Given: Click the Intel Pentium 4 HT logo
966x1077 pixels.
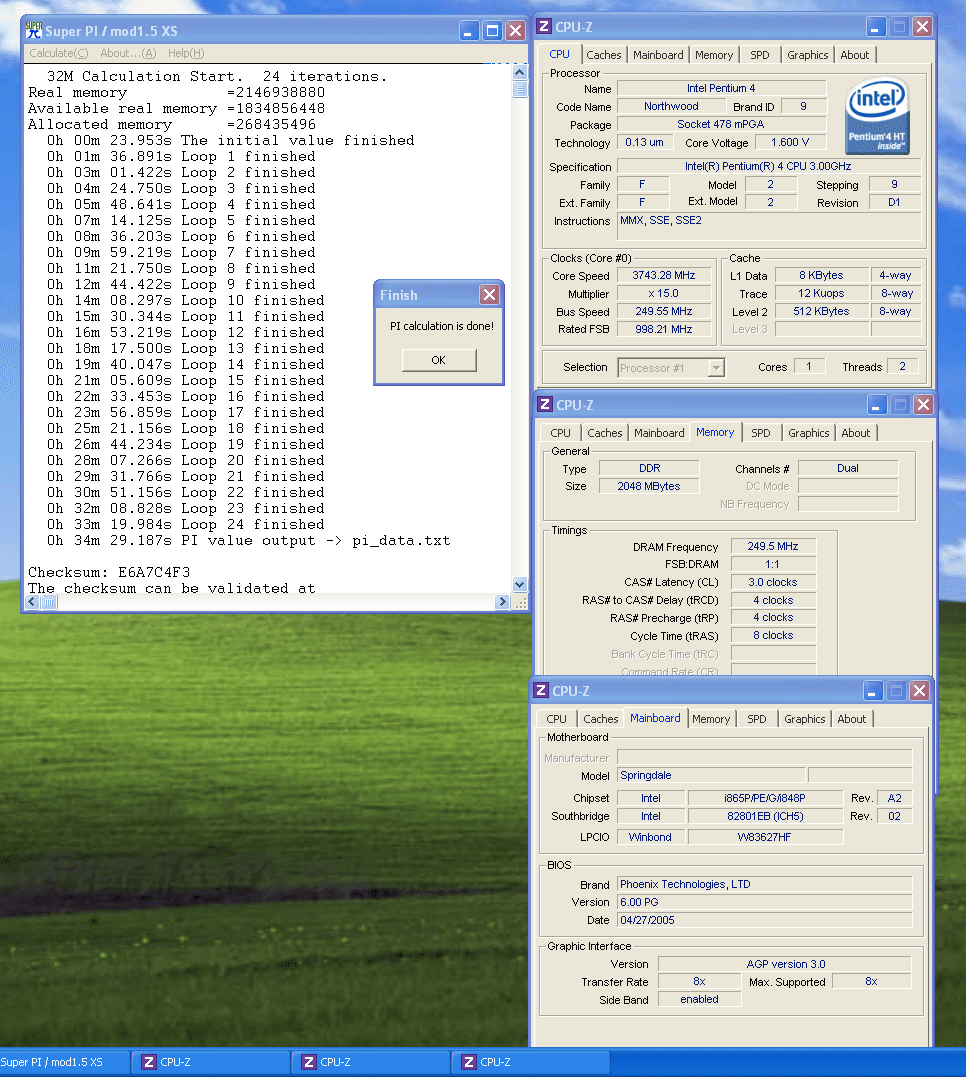Looking at the screenshot, I should (x=877, y=116).
